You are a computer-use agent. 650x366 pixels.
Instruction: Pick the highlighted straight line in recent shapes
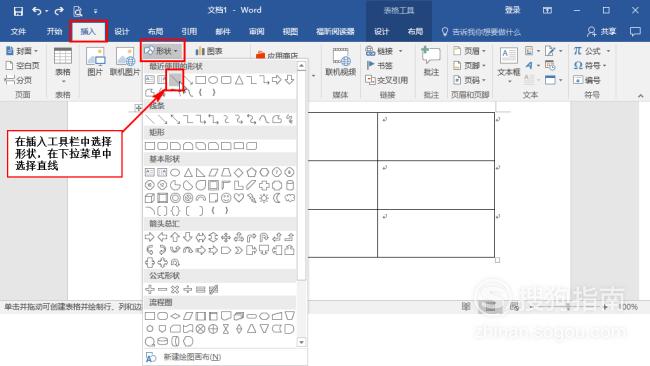click(x=175, y=80)
